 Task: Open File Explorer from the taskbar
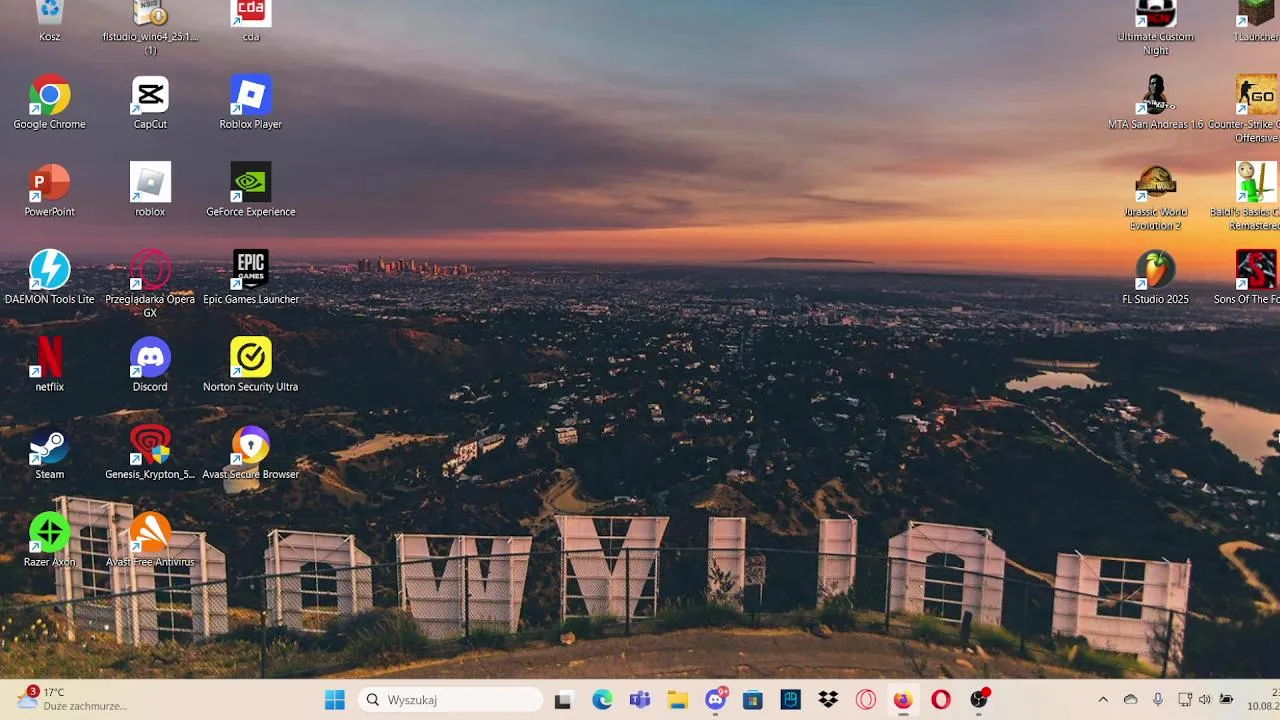coord(677,700)
